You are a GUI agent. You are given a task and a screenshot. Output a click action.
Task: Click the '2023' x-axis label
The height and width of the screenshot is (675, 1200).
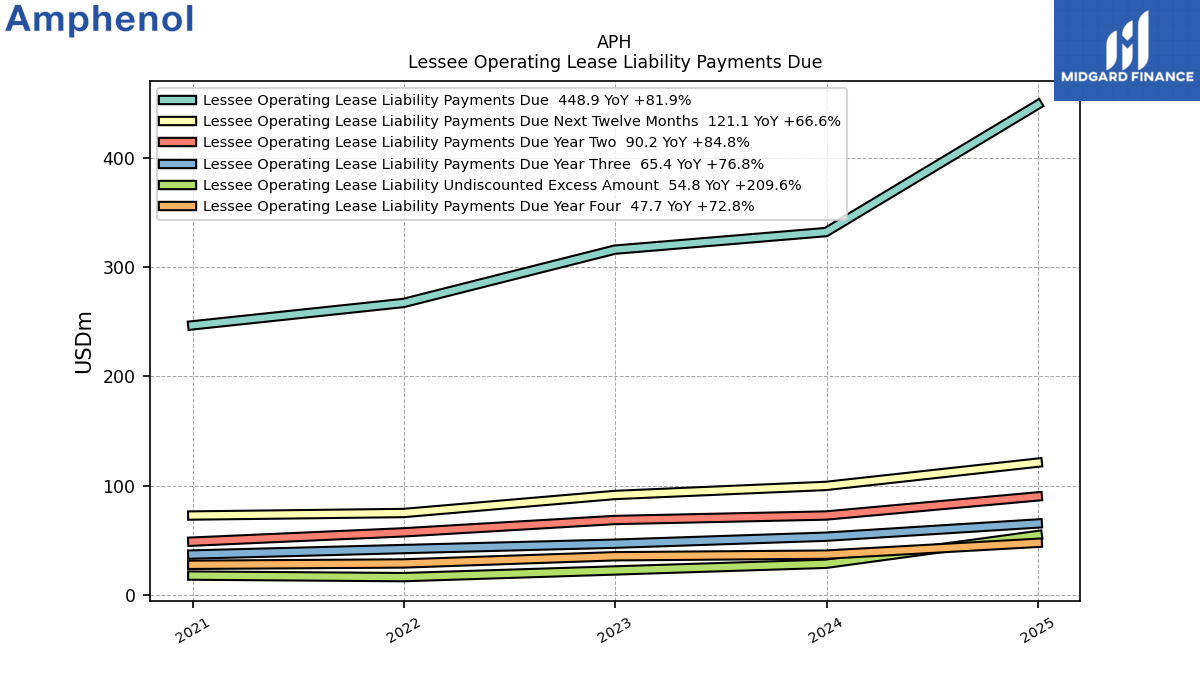click(x=614, y=630)
